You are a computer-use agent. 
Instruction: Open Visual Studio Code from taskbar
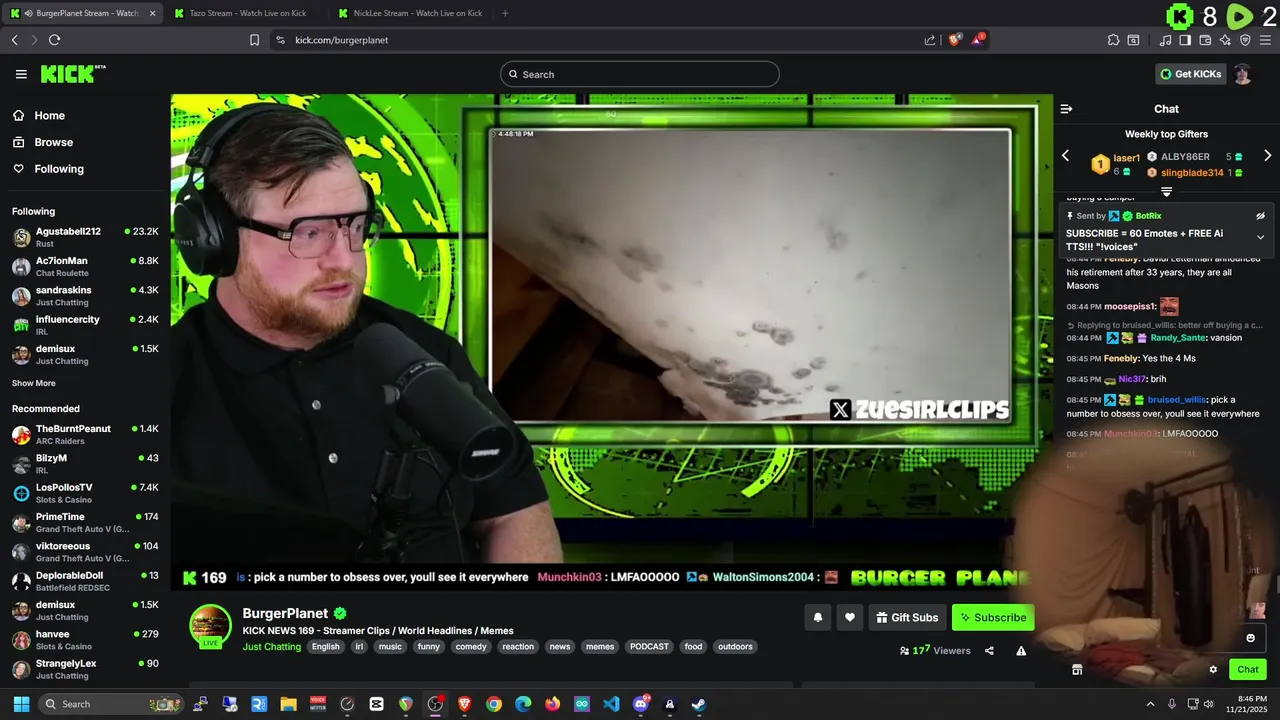pyautogui.click(x=611, y=704)
